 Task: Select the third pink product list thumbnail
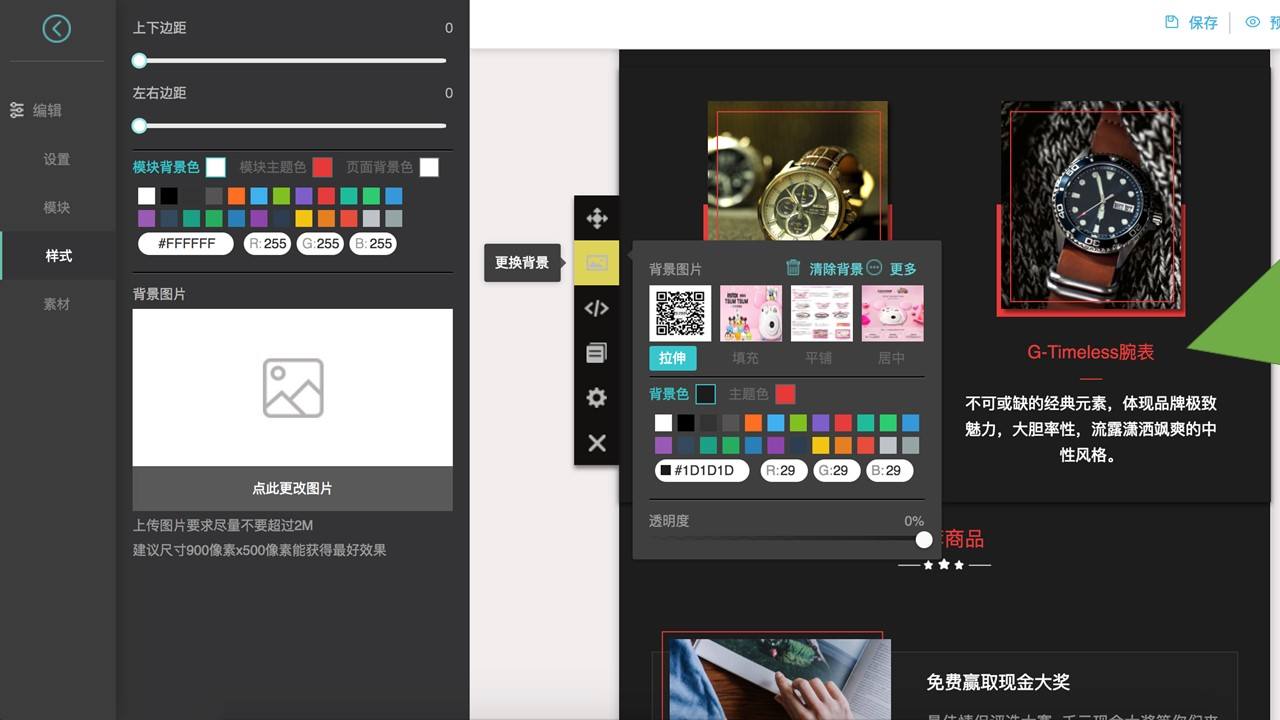pos(822,313)
